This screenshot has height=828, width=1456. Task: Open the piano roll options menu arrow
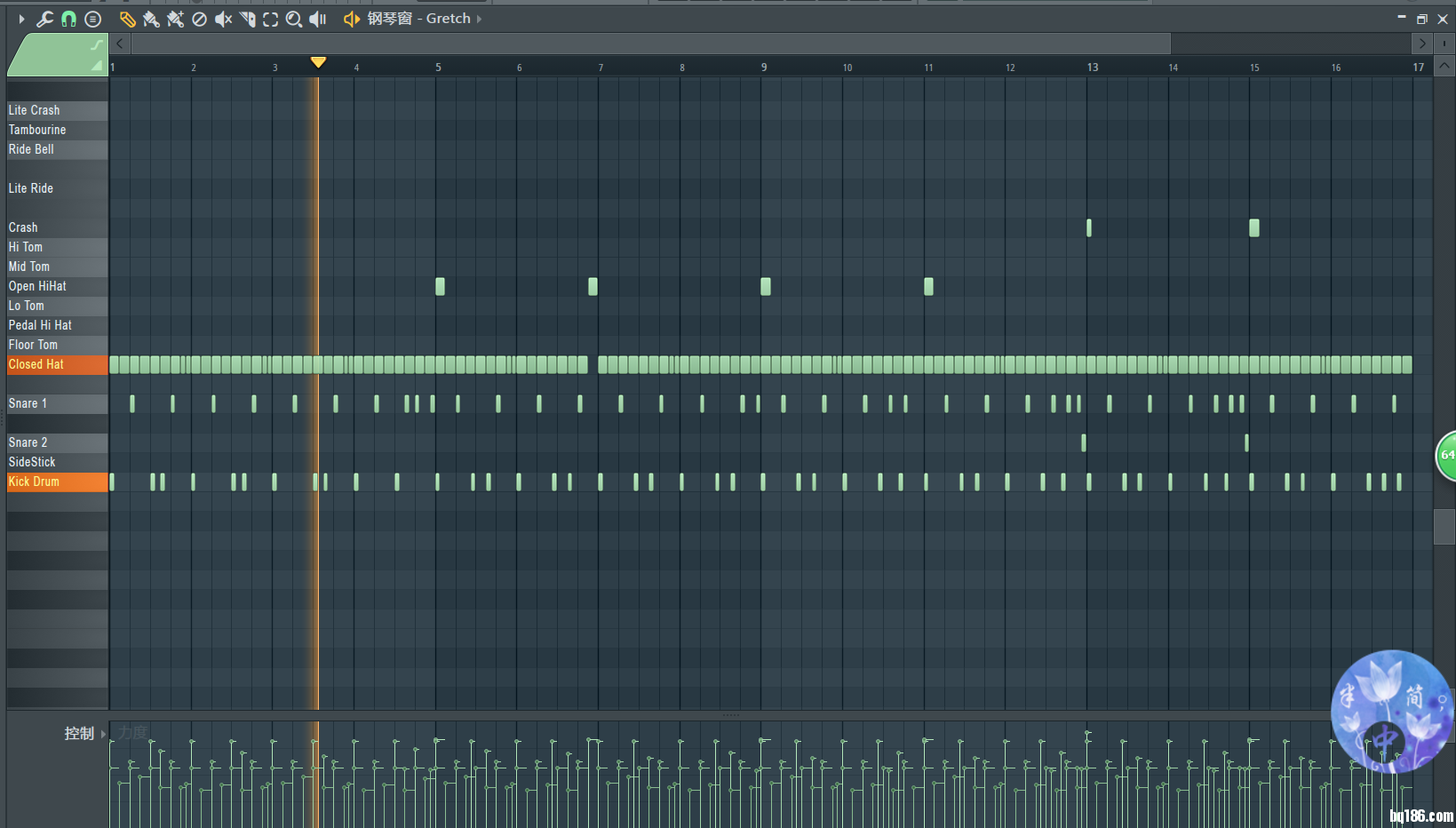tap(21, 19)
